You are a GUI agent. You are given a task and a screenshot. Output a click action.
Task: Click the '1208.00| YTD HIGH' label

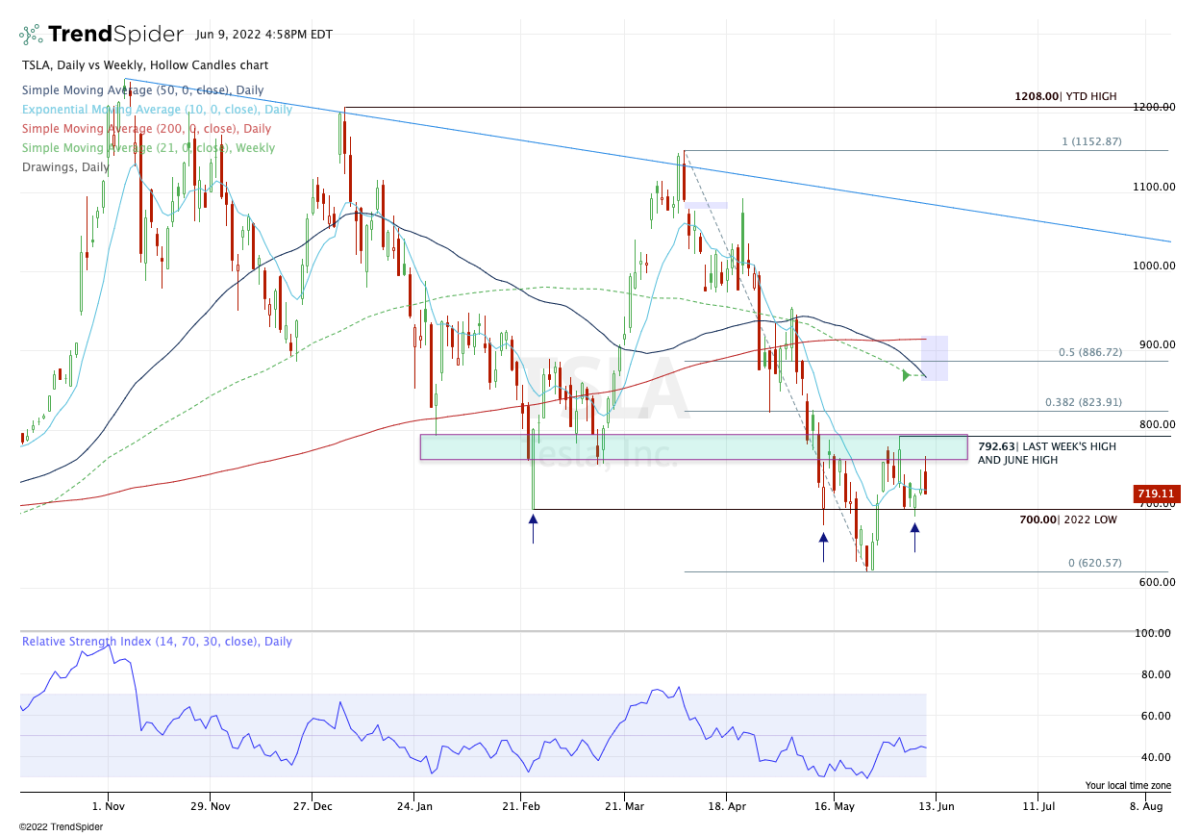[1064, 98]
